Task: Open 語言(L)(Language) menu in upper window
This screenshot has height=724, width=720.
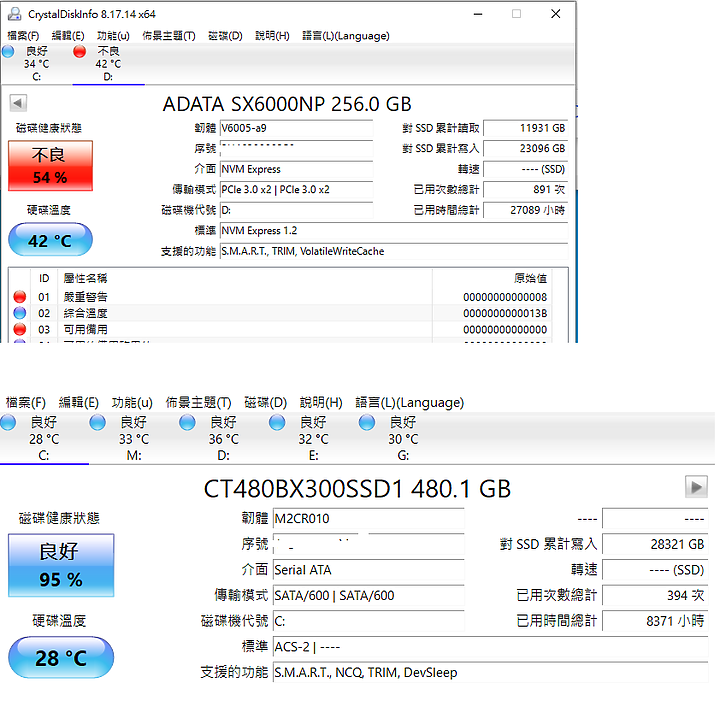Action: [x=346, y=36]
